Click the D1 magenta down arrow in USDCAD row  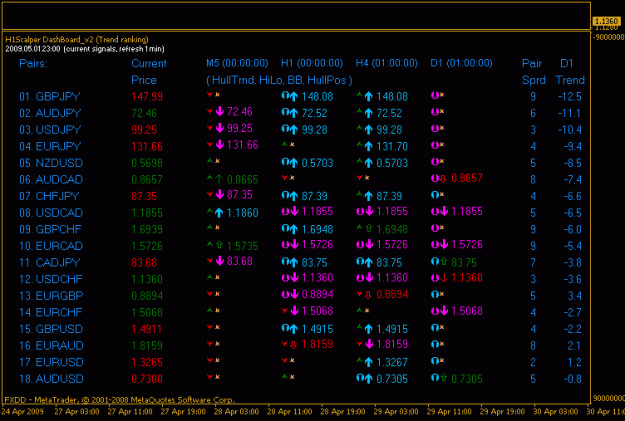pyautogui.click(x=444, y=211)
